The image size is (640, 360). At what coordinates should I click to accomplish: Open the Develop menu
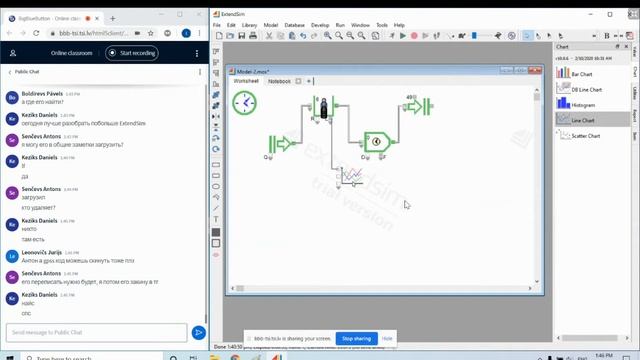320,25
